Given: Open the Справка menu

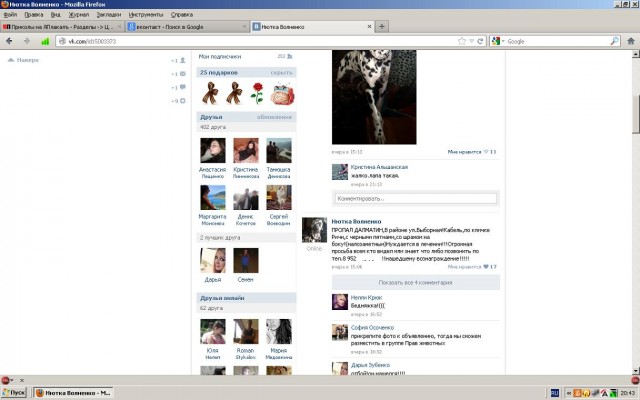Looking at the screenshot, I should (182, 15).
